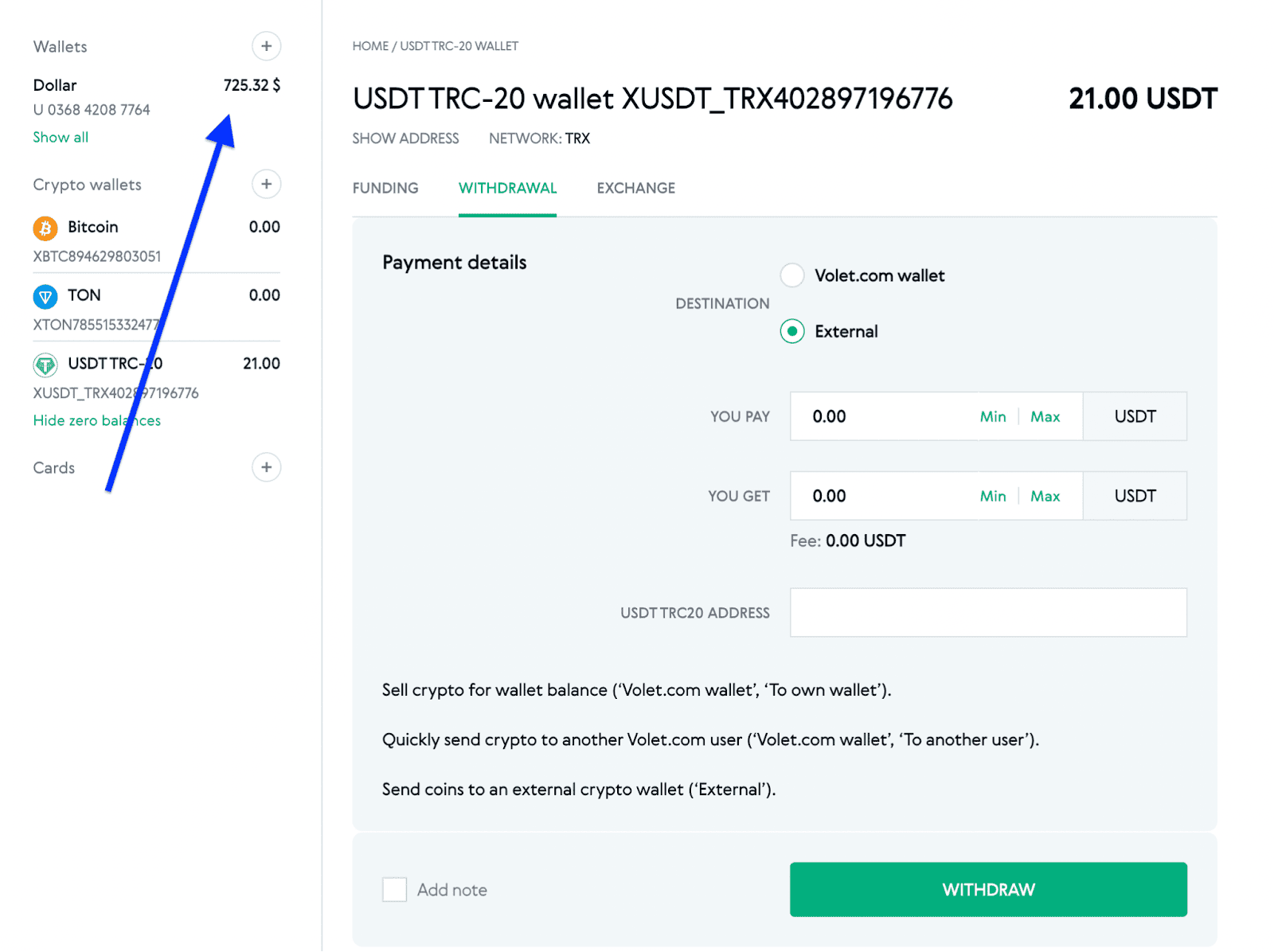Click the WITHDRAW button
Screen dimensions: 1274x952
987,889
